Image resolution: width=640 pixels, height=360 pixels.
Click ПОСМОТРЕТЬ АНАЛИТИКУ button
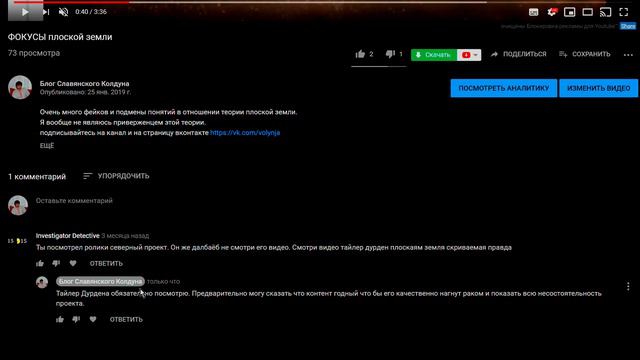point(504,88)
